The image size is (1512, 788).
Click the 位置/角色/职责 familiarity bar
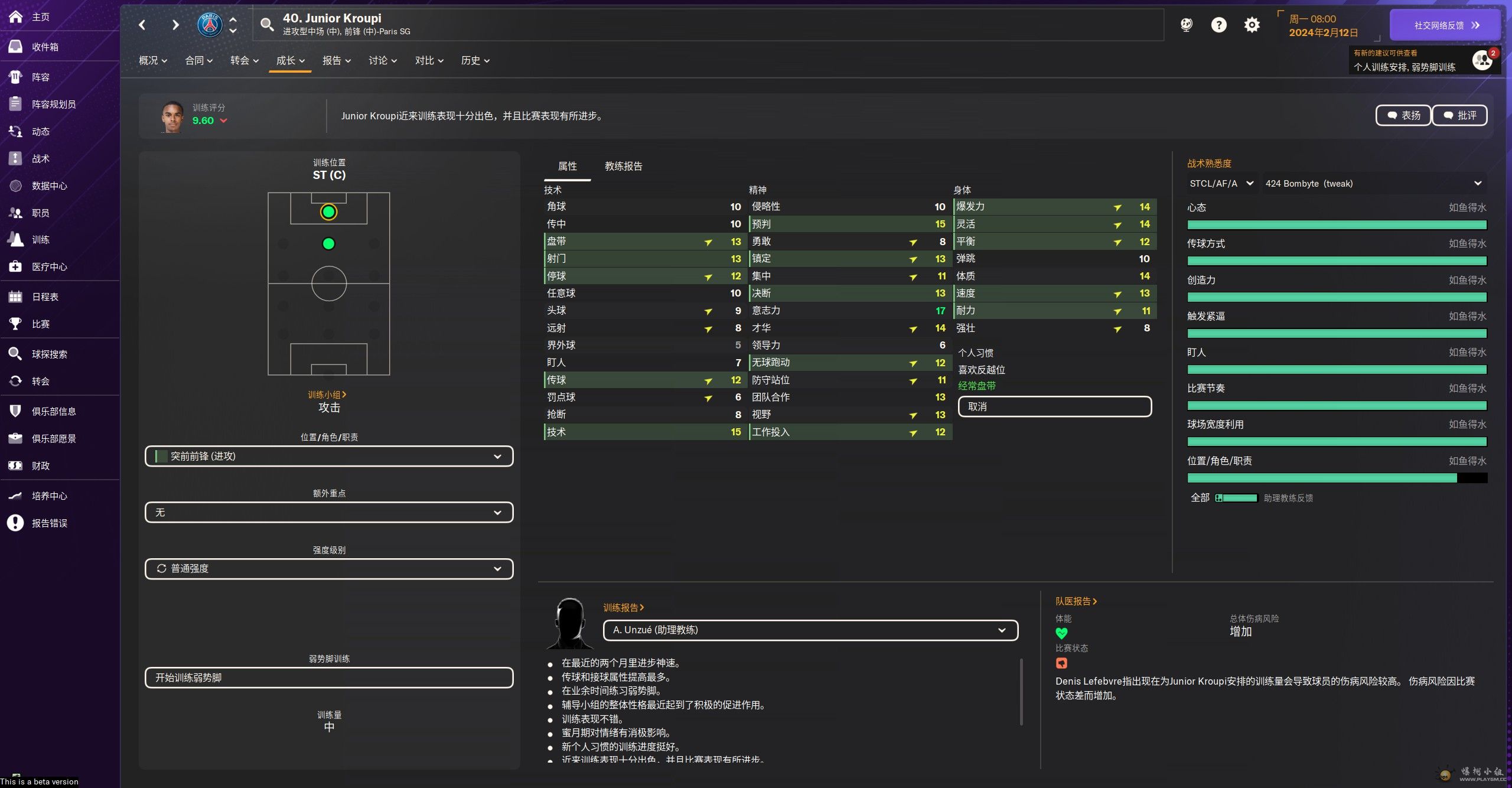pyautogui.click(x=1337, y=478)
